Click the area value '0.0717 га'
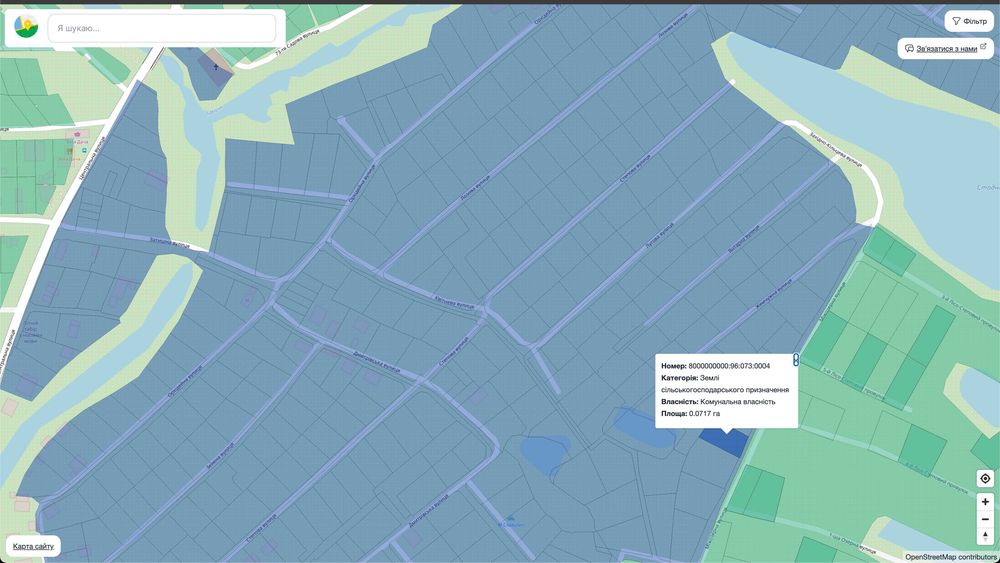This screenshot has height=563, width=1000. click(x=704, y=414)
